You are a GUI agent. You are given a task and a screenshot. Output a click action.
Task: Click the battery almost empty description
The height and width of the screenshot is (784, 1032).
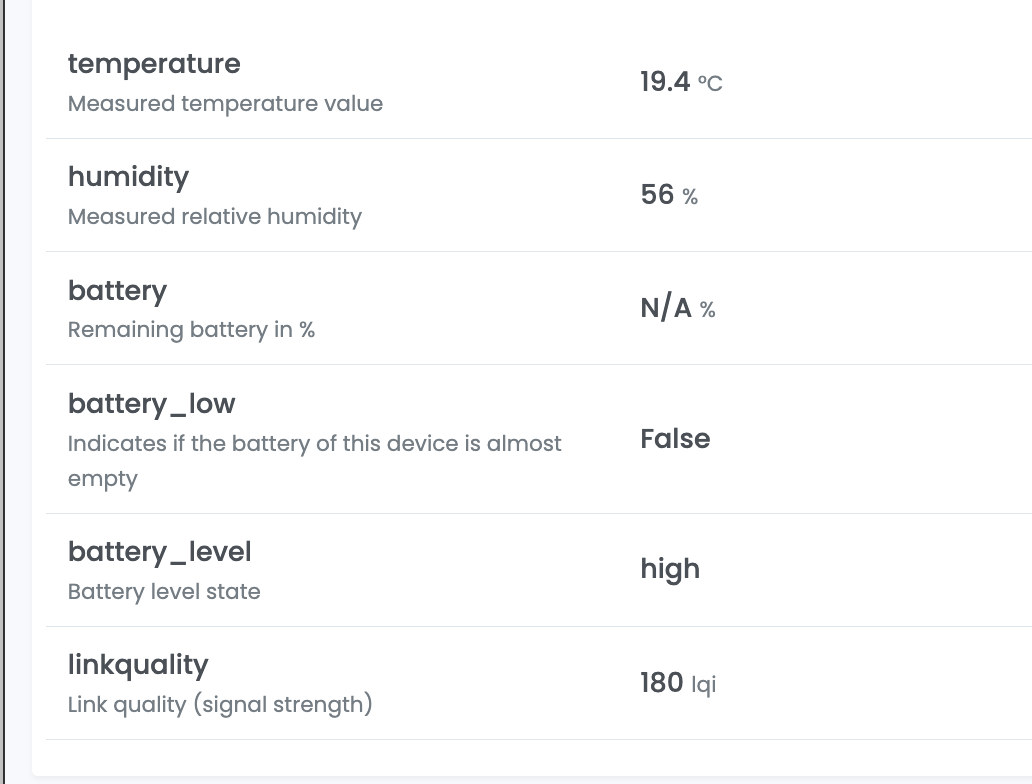tap(315, 461)
